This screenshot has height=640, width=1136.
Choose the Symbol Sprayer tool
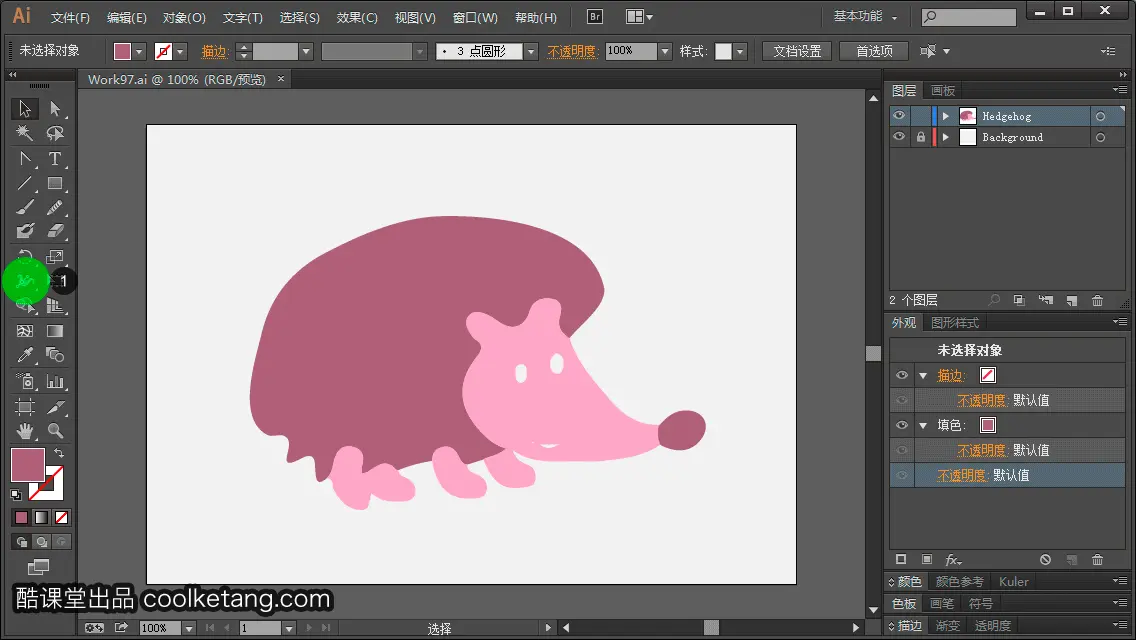point(25,381)
